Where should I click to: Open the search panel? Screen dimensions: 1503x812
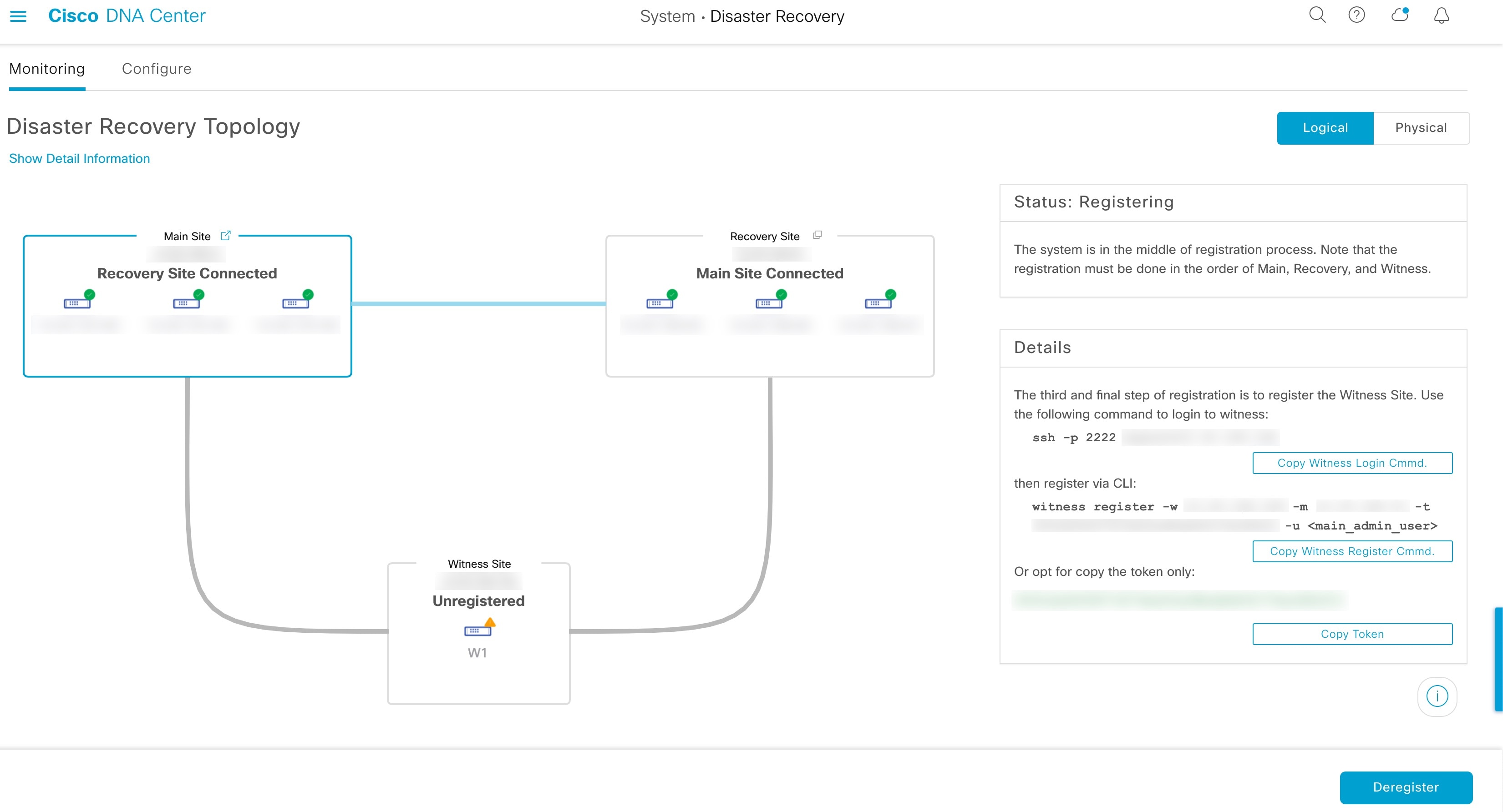coord(1317,15)
